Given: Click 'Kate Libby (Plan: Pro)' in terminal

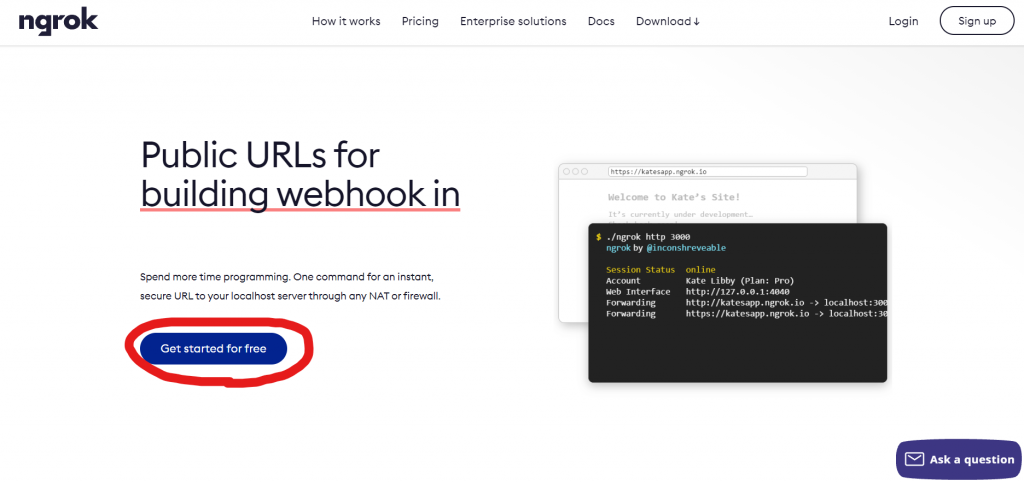Looking at the screenshot, I should tap(740, 281).
